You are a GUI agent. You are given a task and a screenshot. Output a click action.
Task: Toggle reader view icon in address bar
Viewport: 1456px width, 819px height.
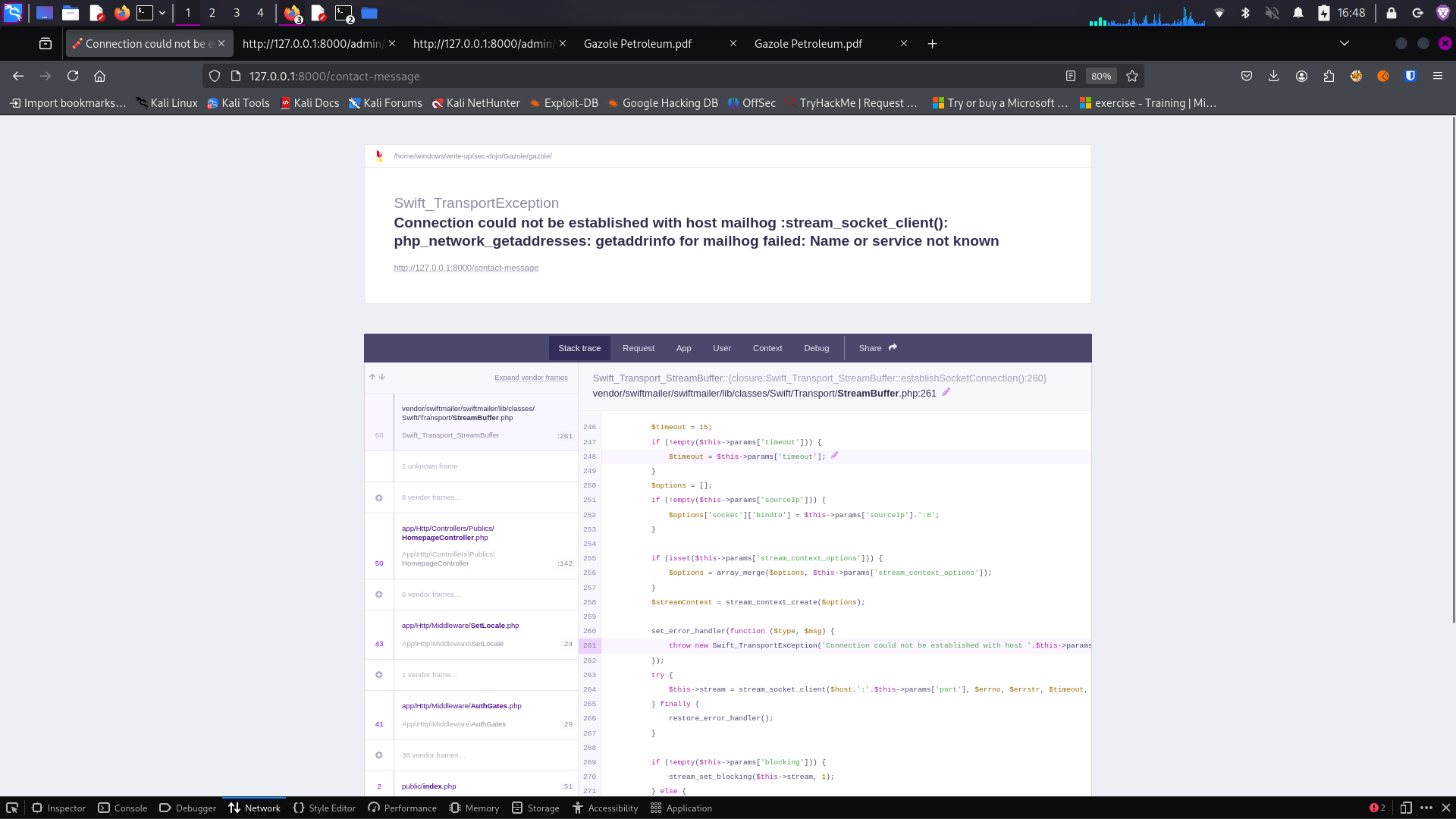point(1071,76)
